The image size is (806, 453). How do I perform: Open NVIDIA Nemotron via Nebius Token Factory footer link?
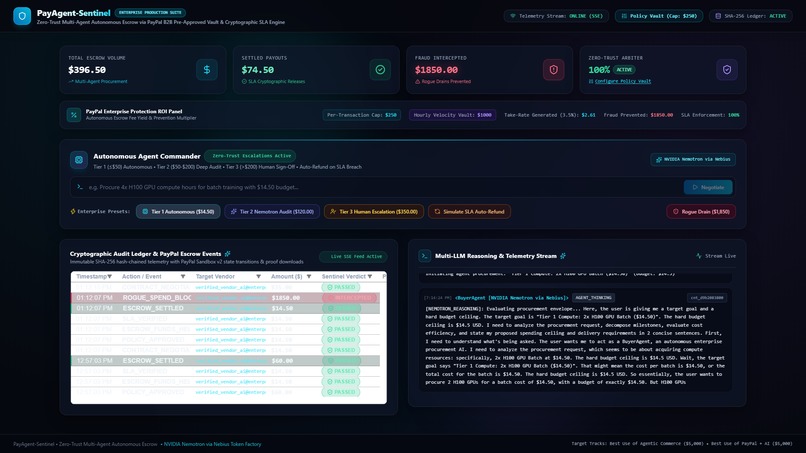[212, 444]
